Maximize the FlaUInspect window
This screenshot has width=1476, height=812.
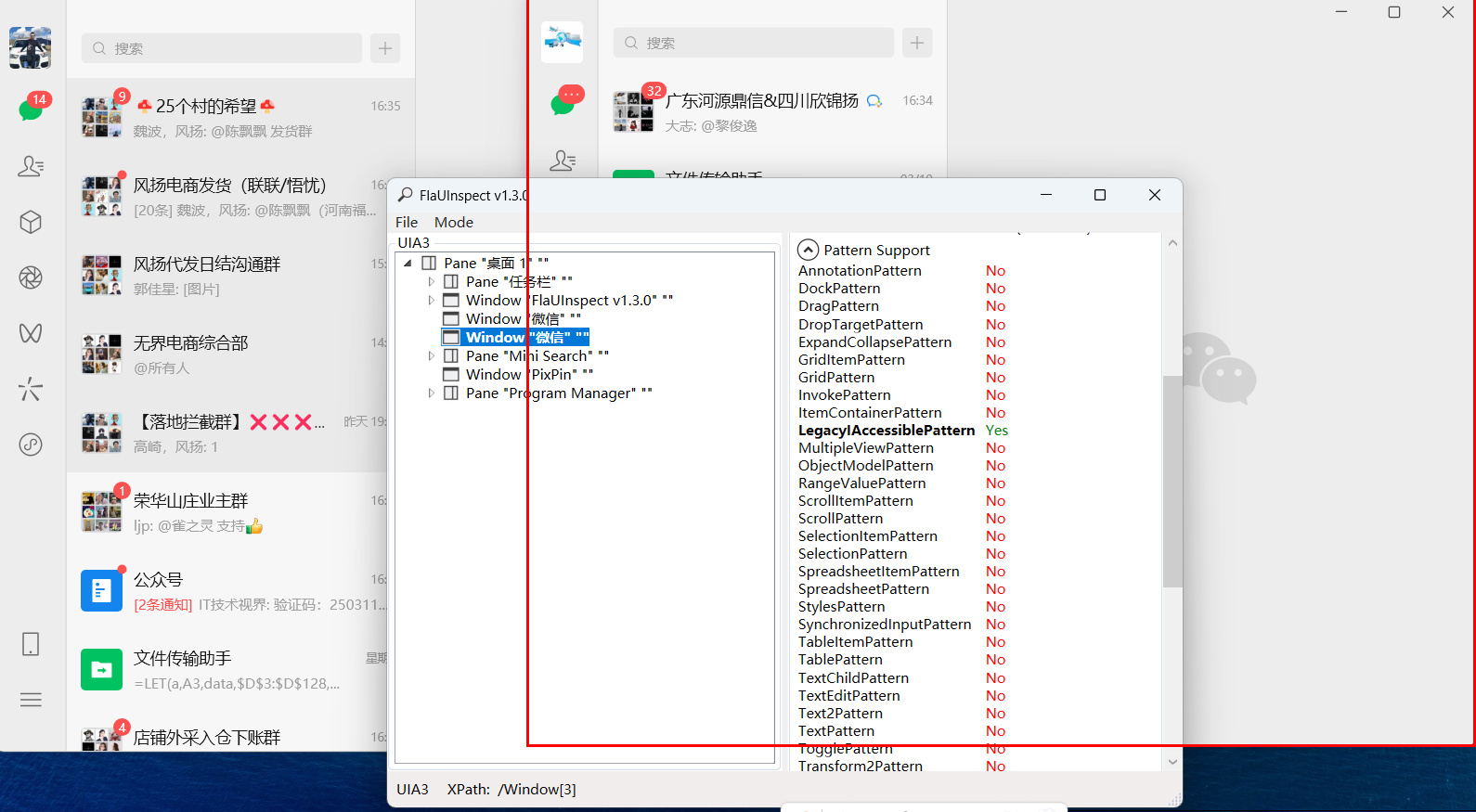(1100, 195)
